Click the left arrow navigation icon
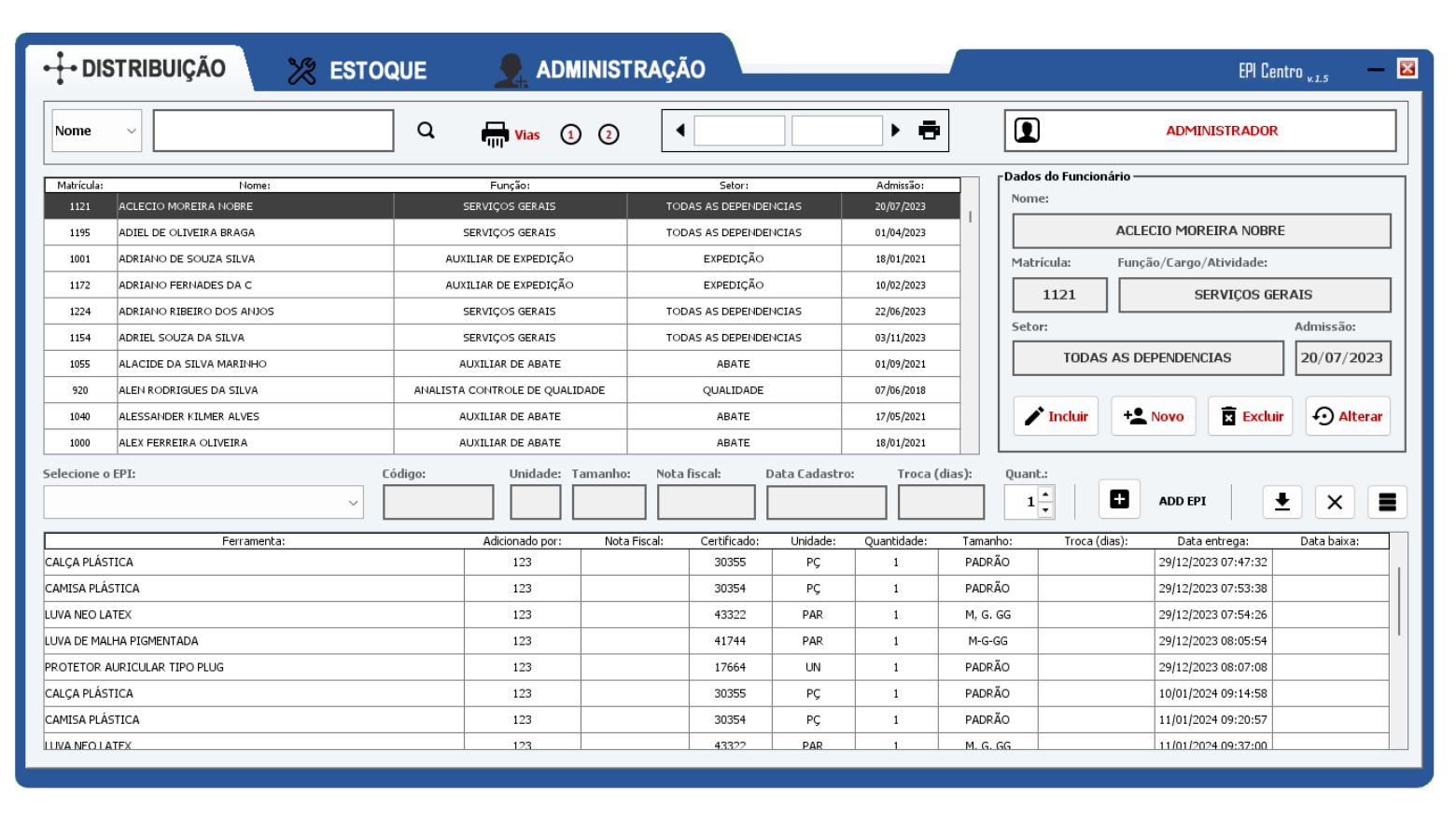 pos(680,131)
